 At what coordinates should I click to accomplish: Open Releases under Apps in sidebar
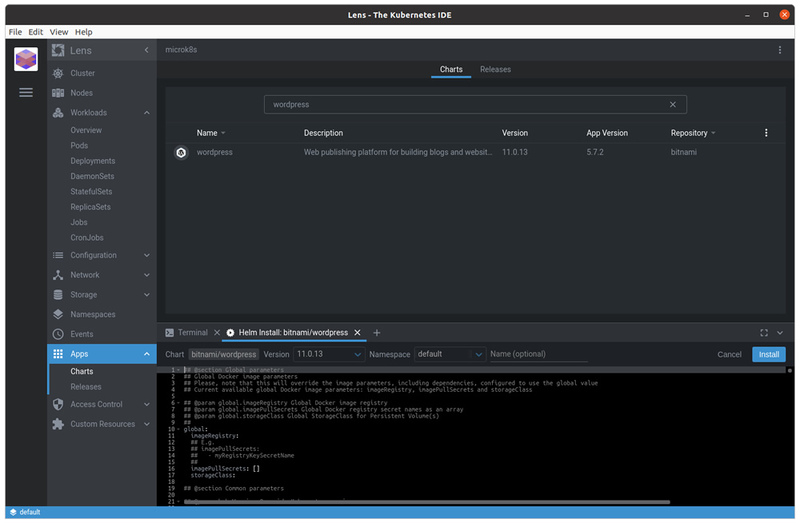(x=86, y=387)
